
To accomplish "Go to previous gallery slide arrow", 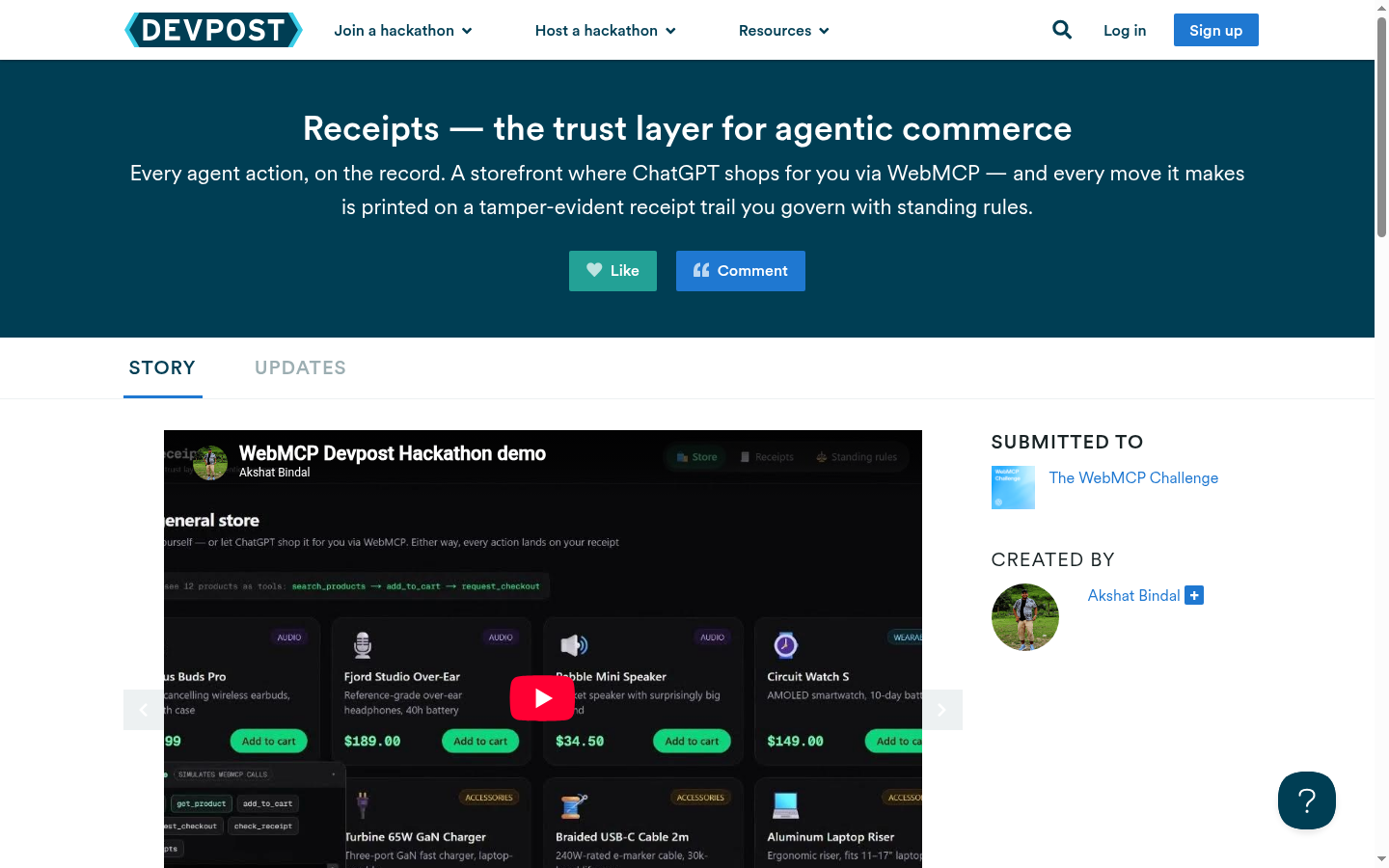I will tap(144, 710).
